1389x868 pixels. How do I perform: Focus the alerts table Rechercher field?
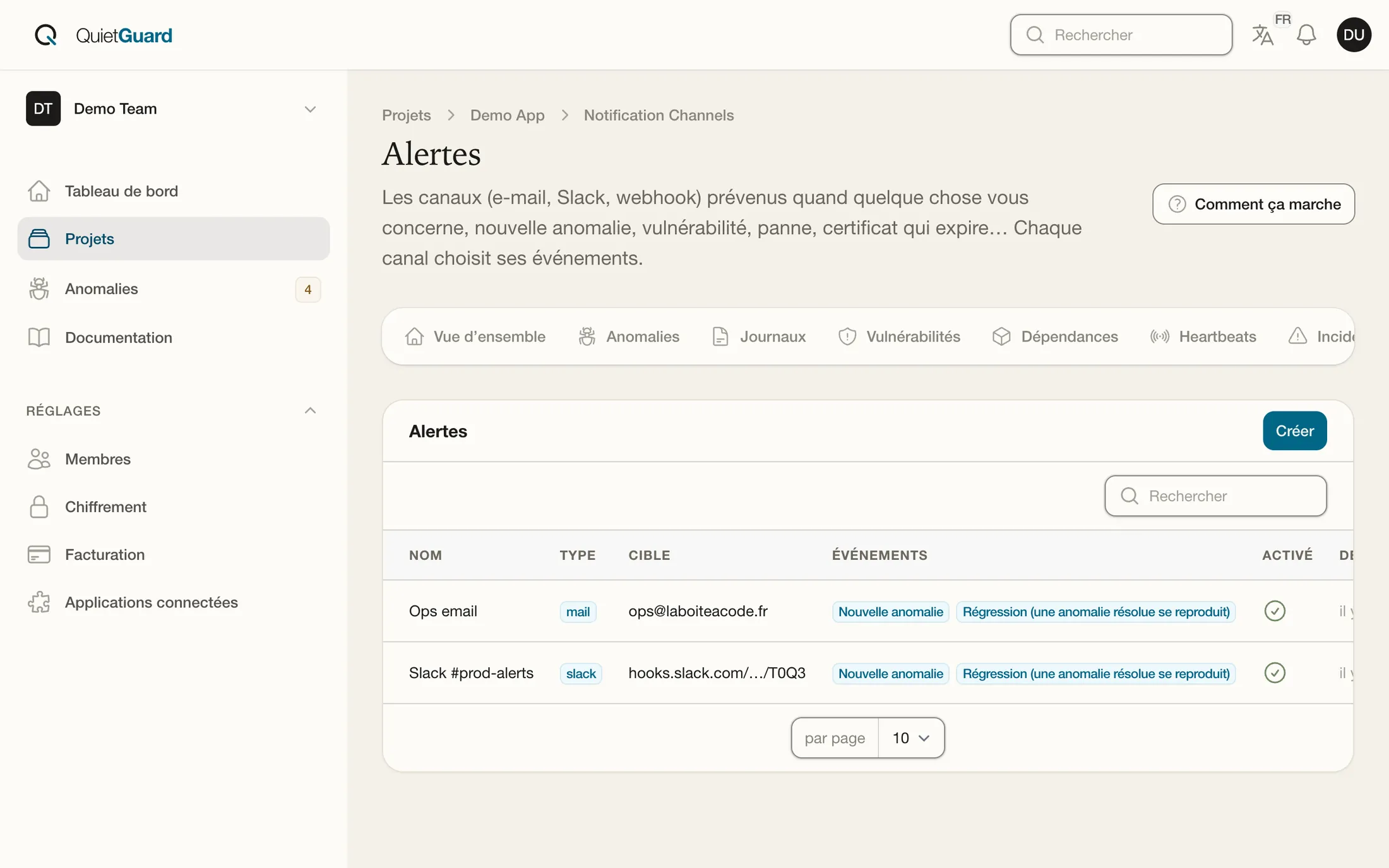1215,496
